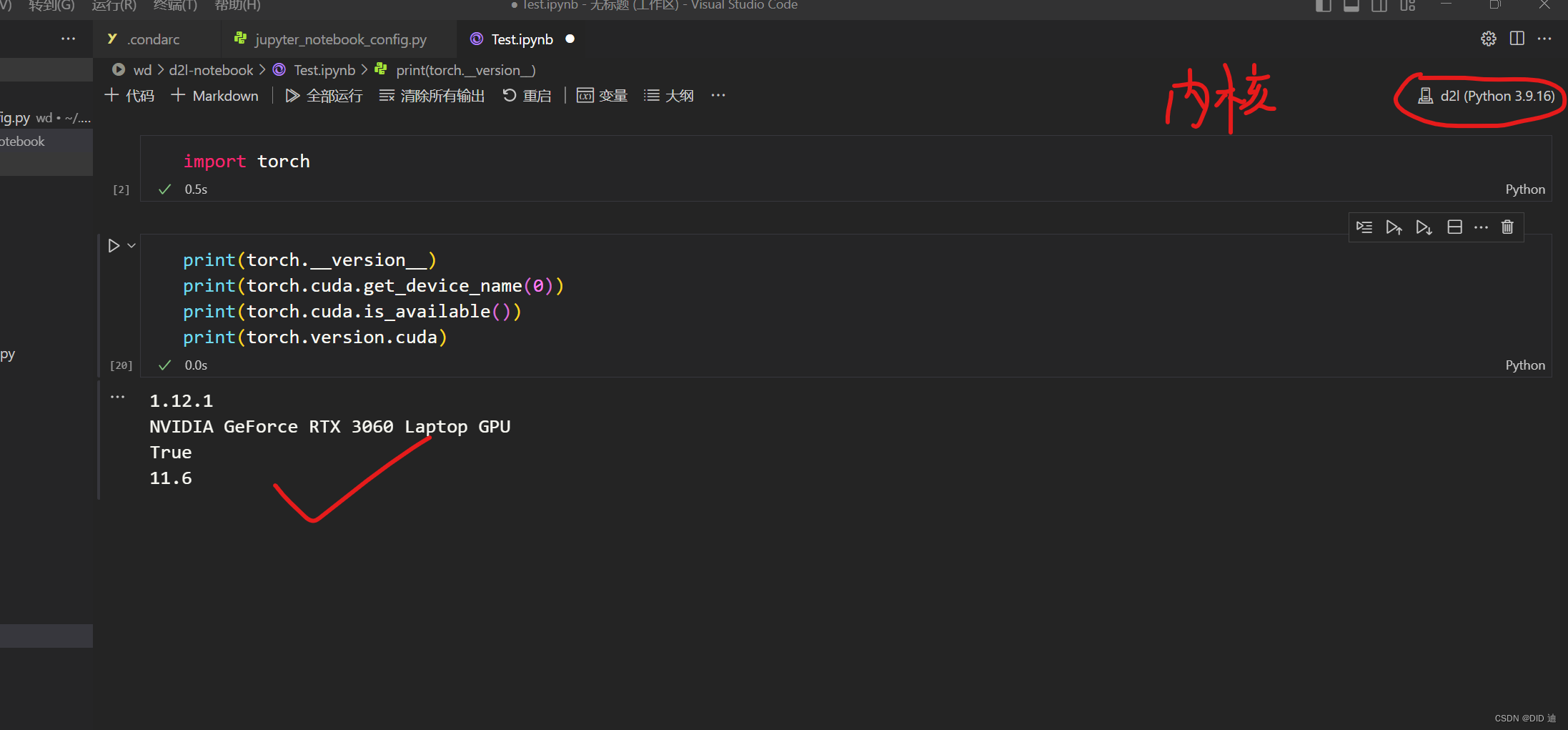Image resolution: width=1568 pixels, height=730 pixels.
Task: Open output actions ellipsis beside cell output
Action: coord(117,397)
